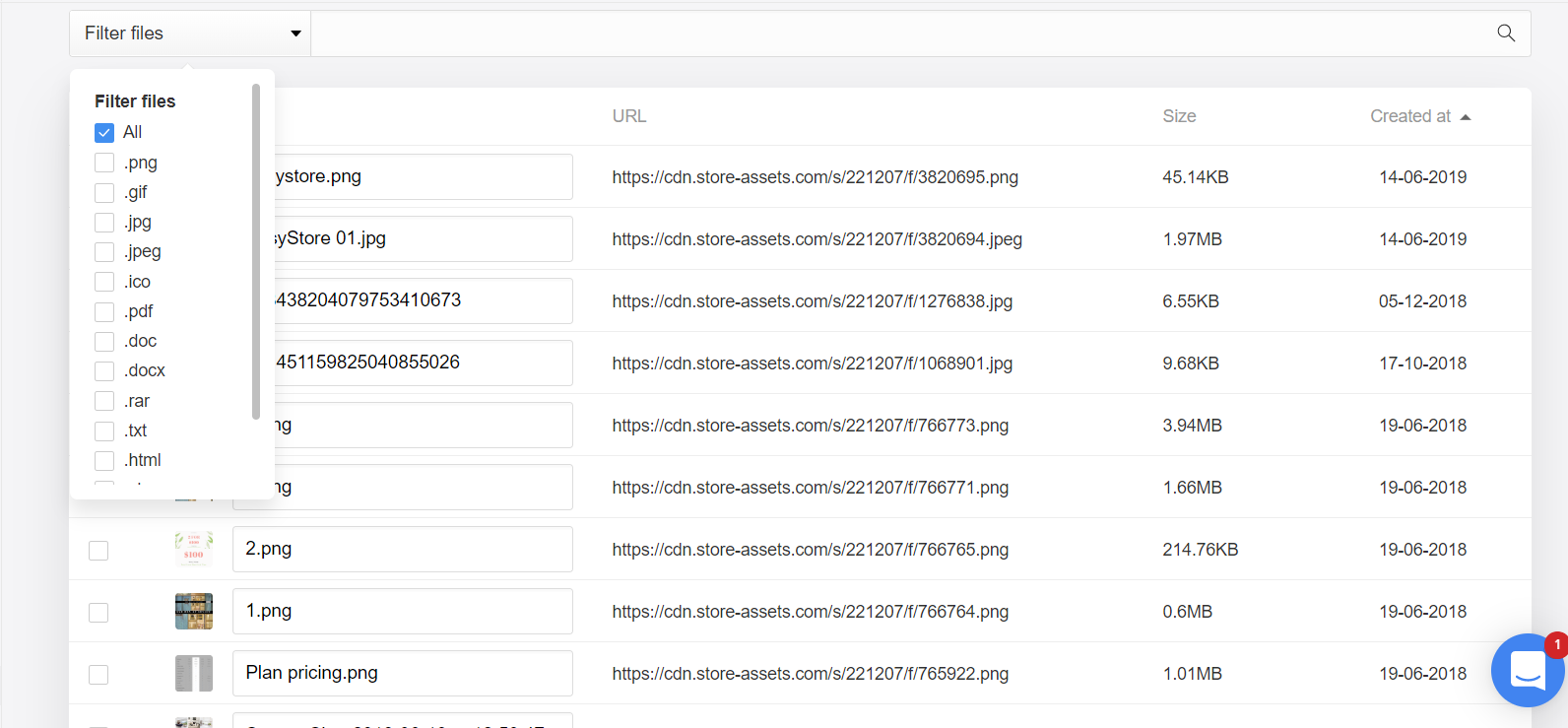Click the 45.14KB size value
The image size is (1568, 728).
pos(1196,177)
